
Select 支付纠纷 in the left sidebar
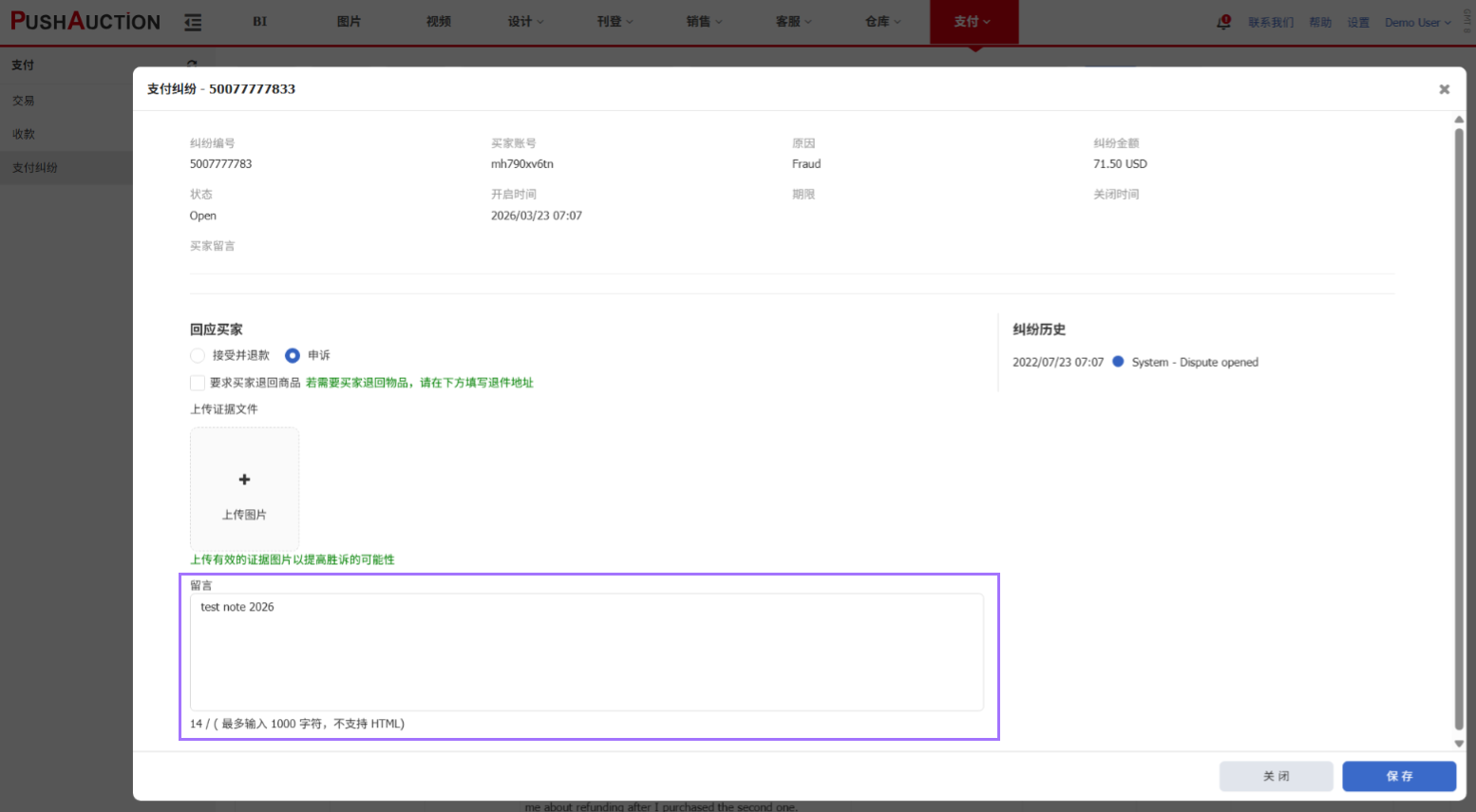pyautogui.click(x=66, y=167)
